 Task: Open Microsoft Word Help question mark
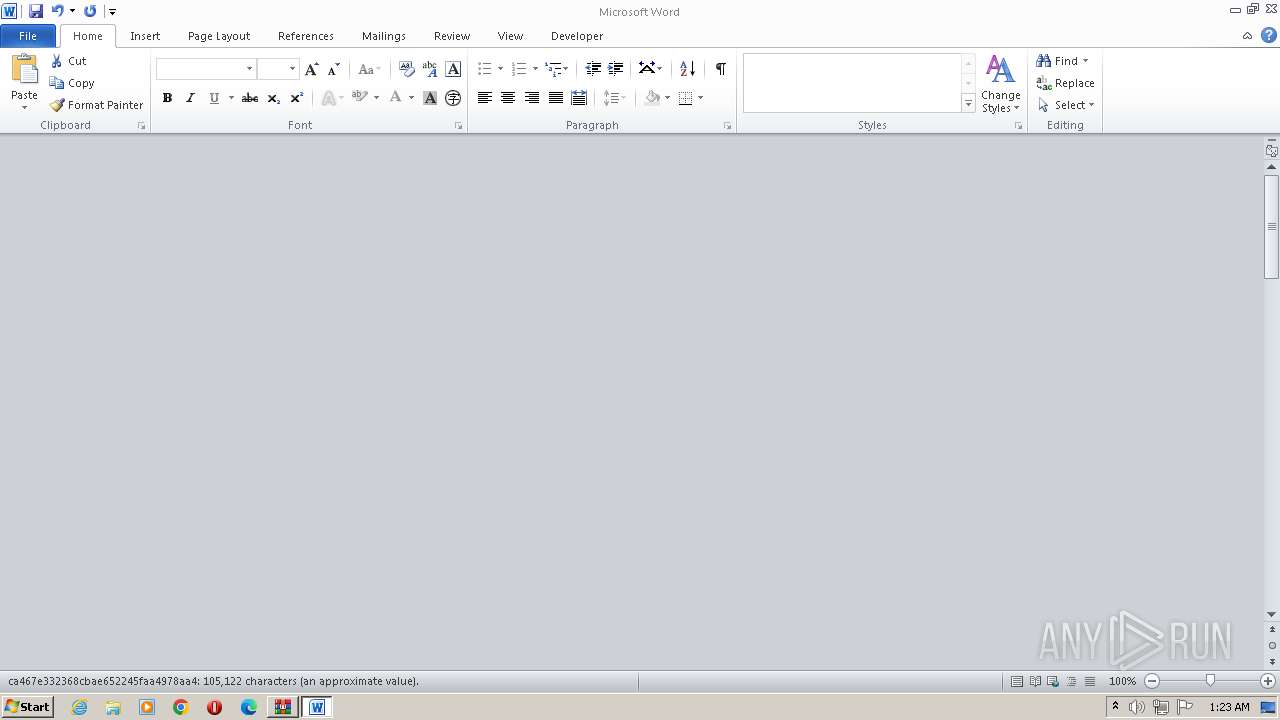[x=1268, y=35]
